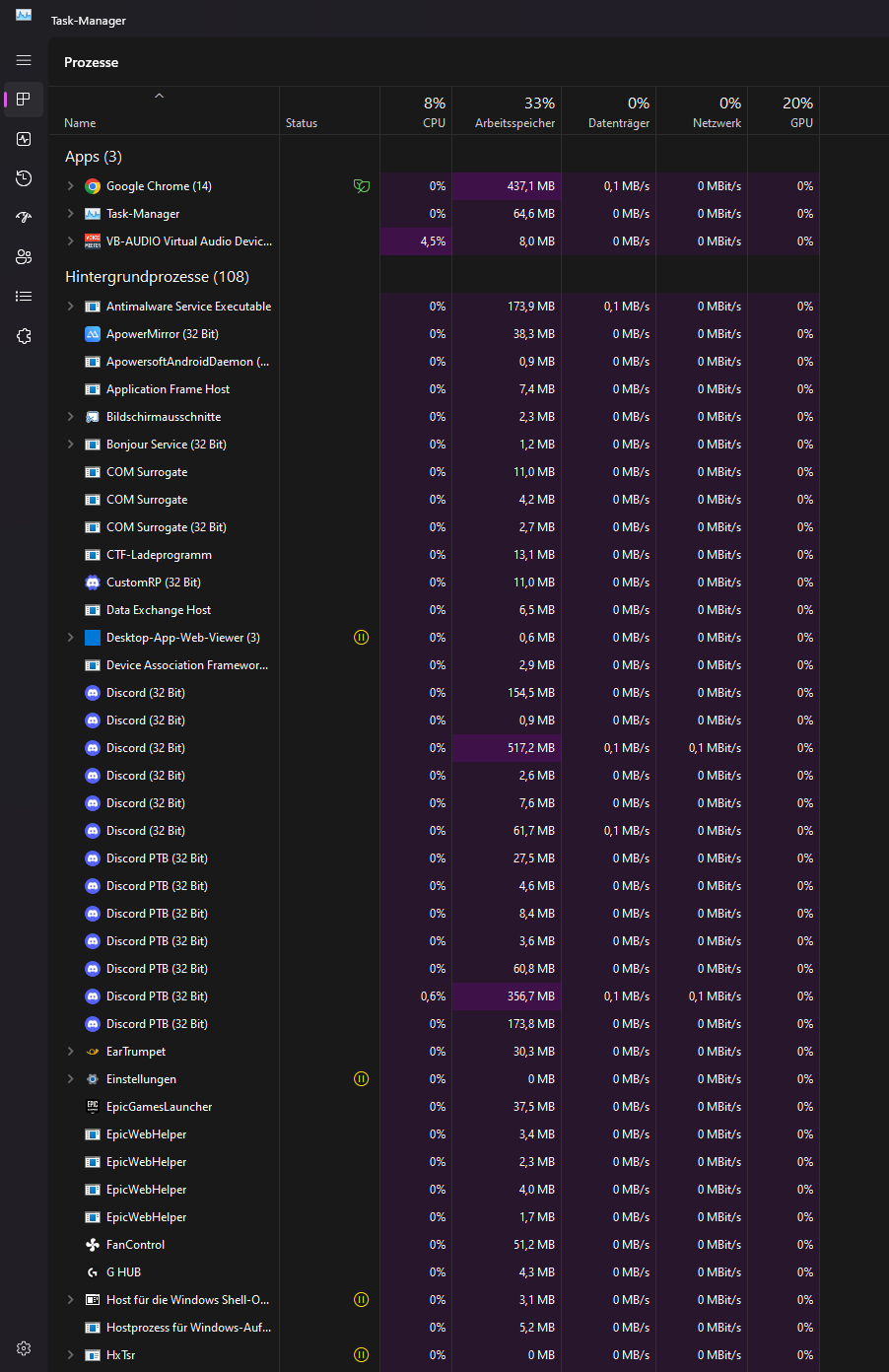889x1372 pixels.
Task: Open the Performance section in the sidebar
Action: pos(24,139)
